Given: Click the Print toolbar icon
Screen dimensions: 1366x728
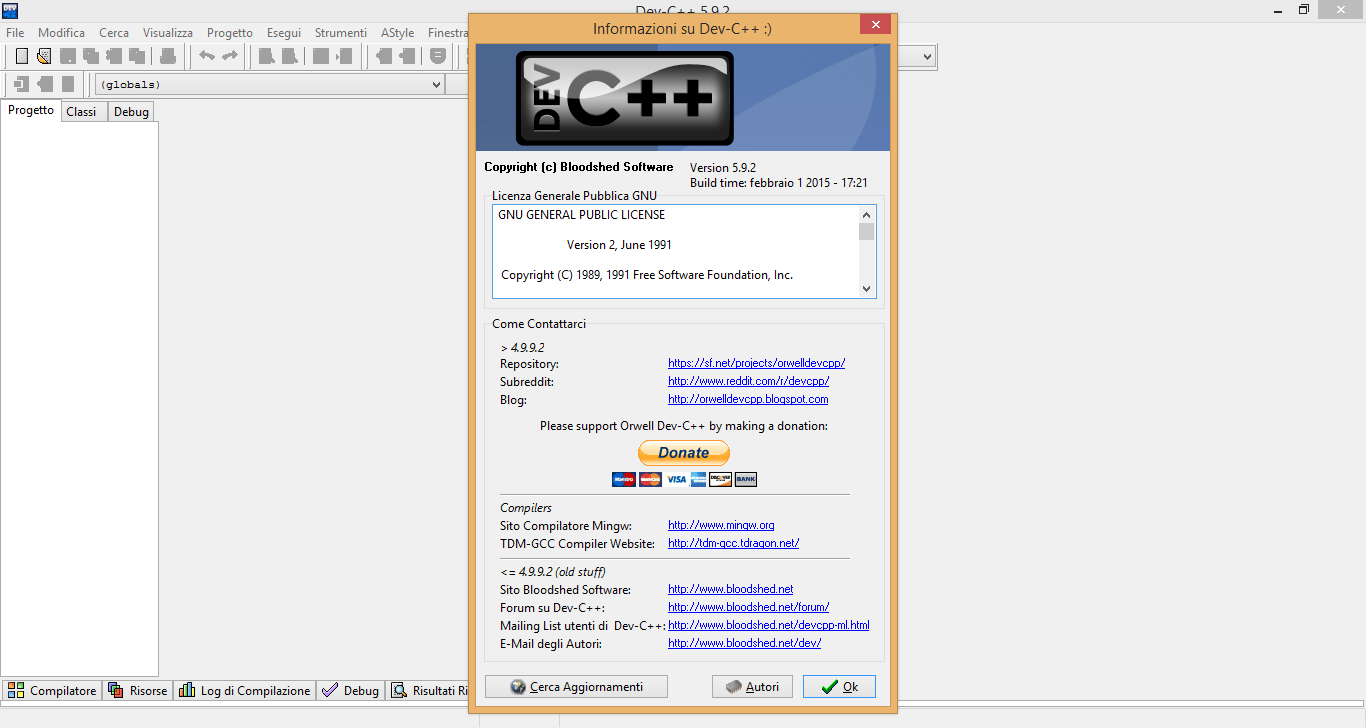Looking at the screenshot, I should 168,56.
